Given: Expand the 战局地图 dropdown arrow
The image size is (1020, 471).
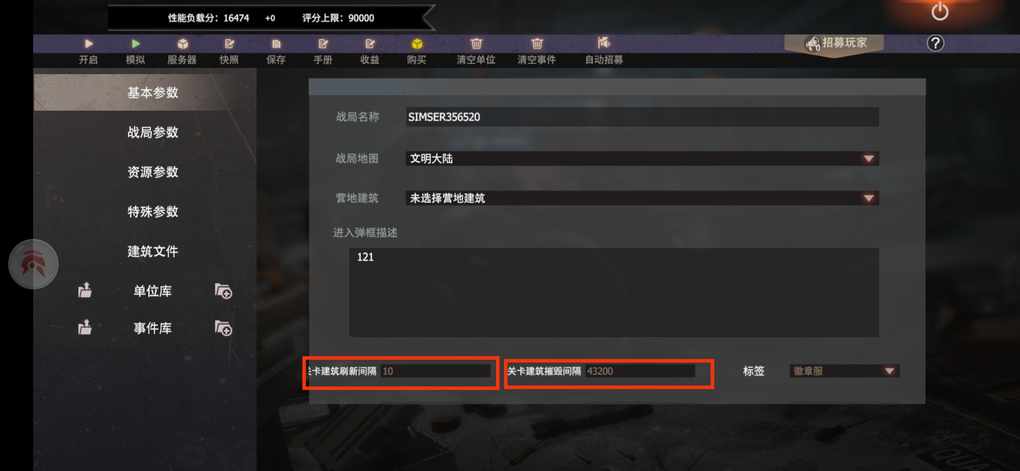Looking at the screenshot, I should [869, 159].
